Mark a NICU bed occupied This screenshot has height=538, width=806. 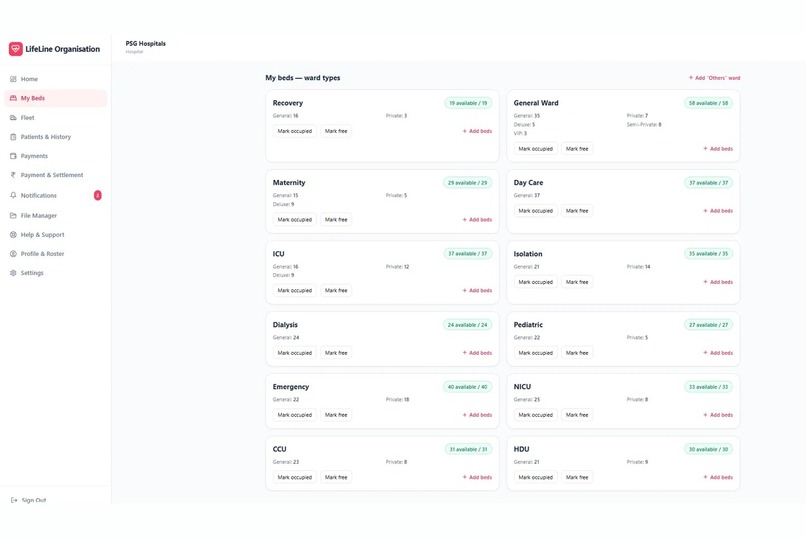535,415
